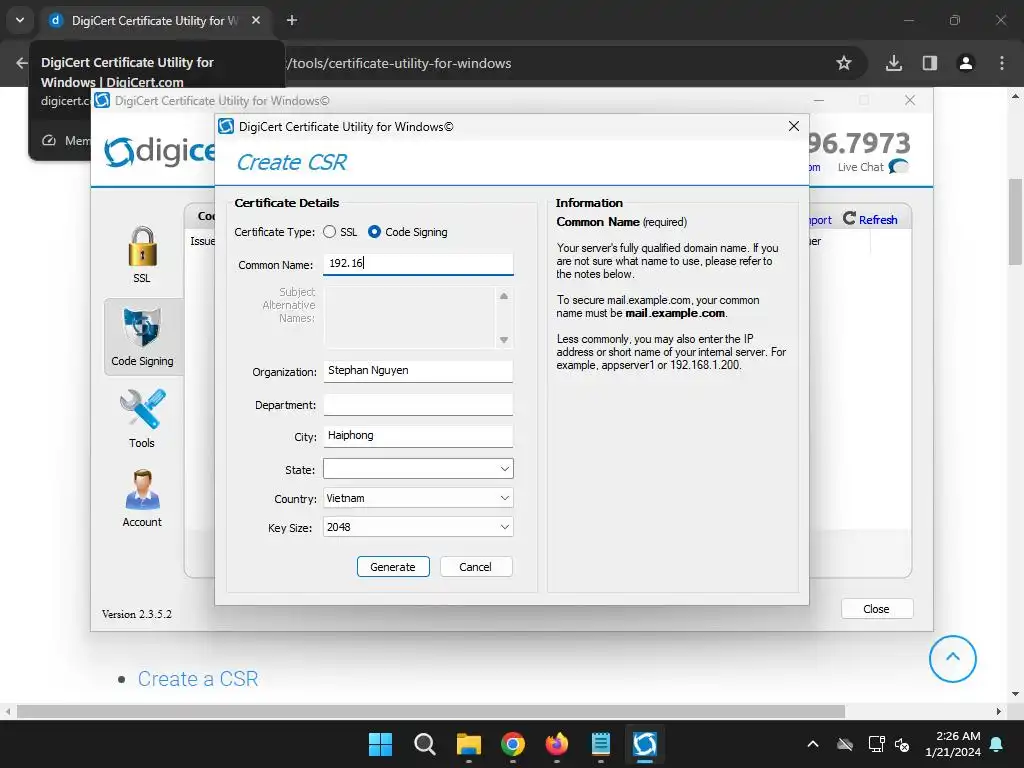1024x768 pixels.
Task: Close Create CSR dialog with X
Action: (x=793, y=126)
